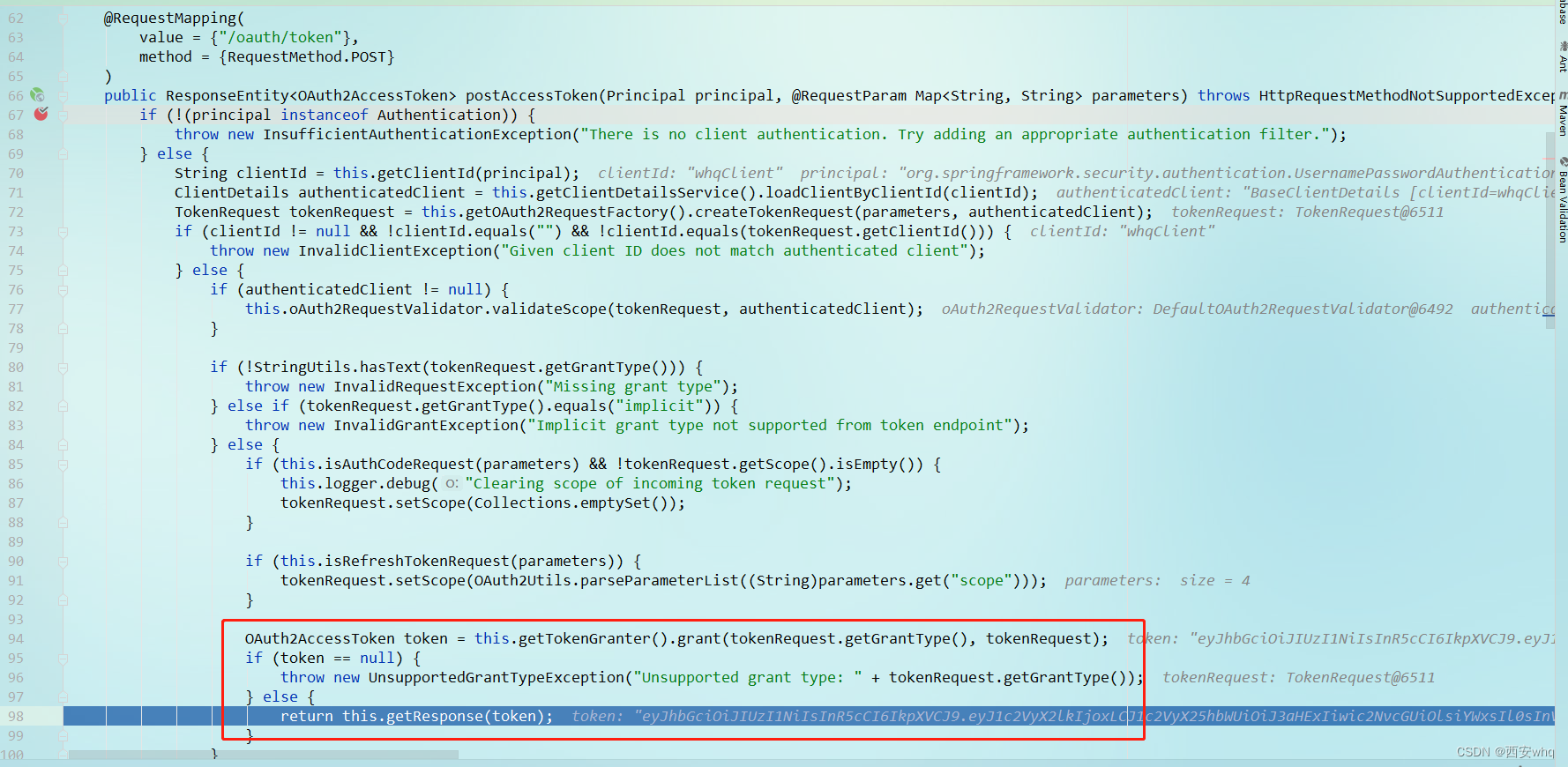
Task: Collapse the clientId check fold on line 73
Action: click(63, 231)
